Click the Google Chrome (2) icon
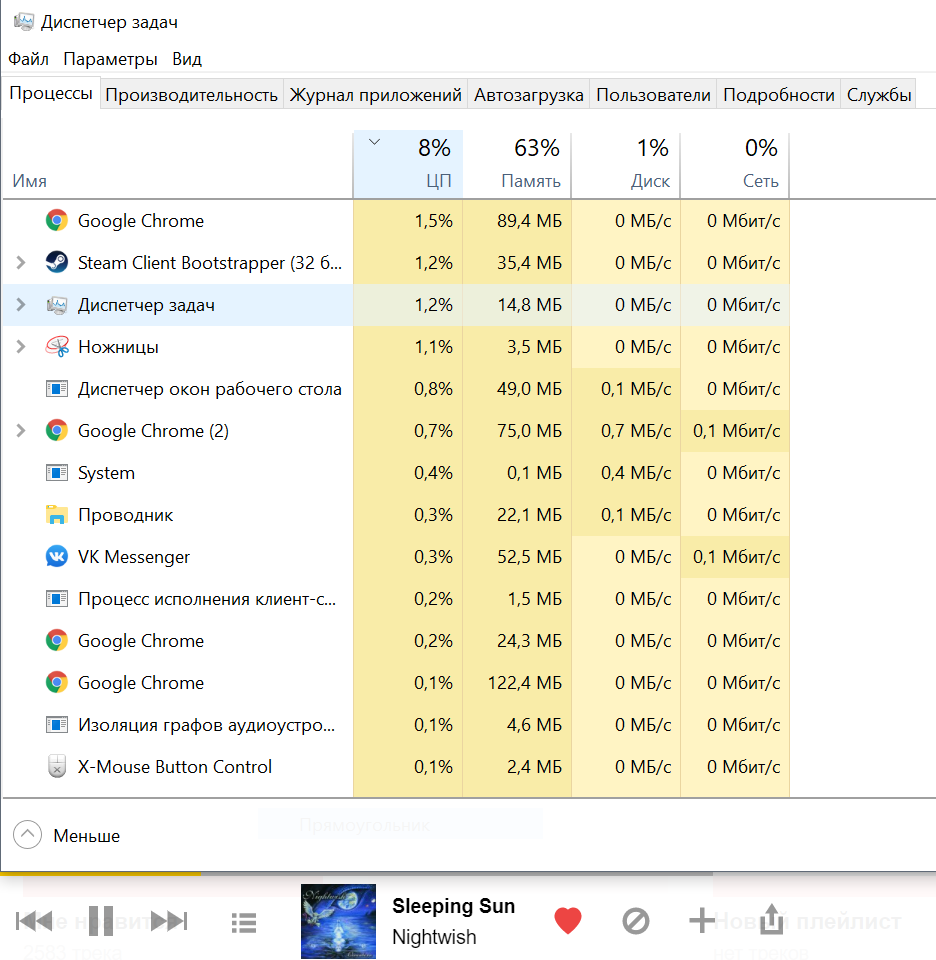The height and width of the screenshot is (960, 936). pos(56,430)
